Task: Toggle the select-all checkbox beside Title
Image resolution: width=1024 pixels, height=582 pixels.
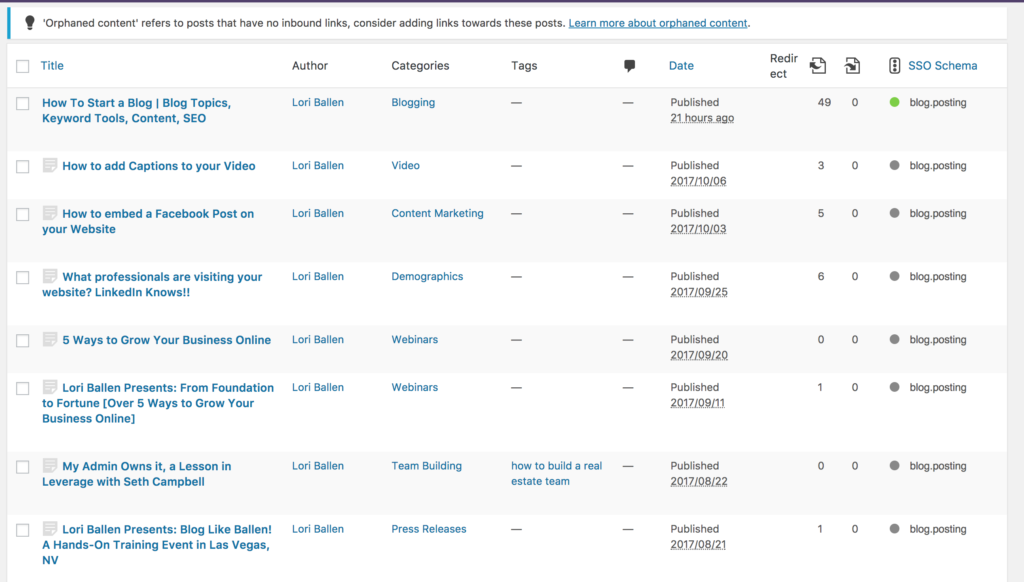Action: [23, 66]
